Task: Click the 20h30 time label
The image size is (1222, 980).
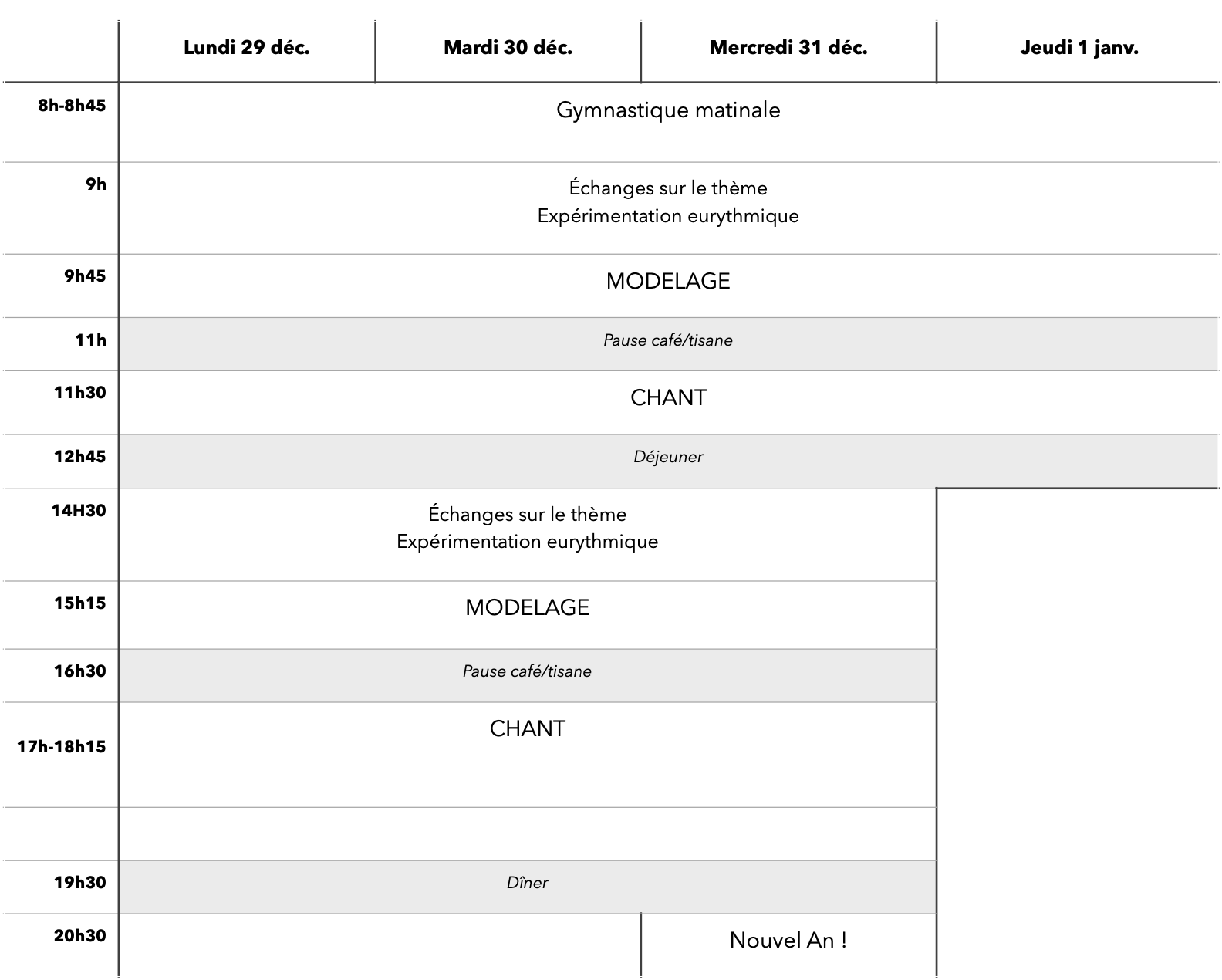Action: click(79, 936)
